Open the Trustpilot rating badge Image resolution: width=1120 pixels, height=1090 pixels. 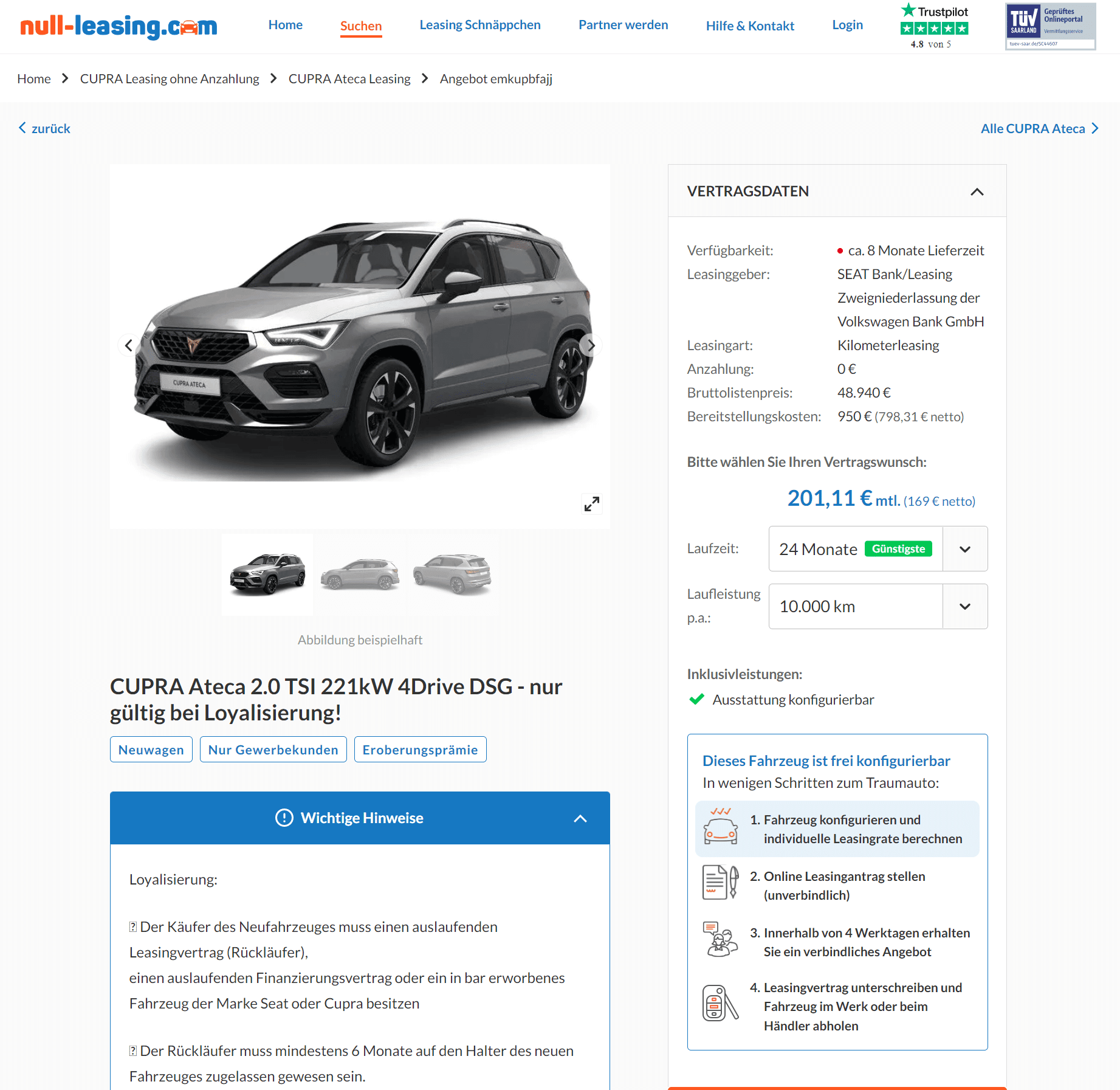(935, 26)
